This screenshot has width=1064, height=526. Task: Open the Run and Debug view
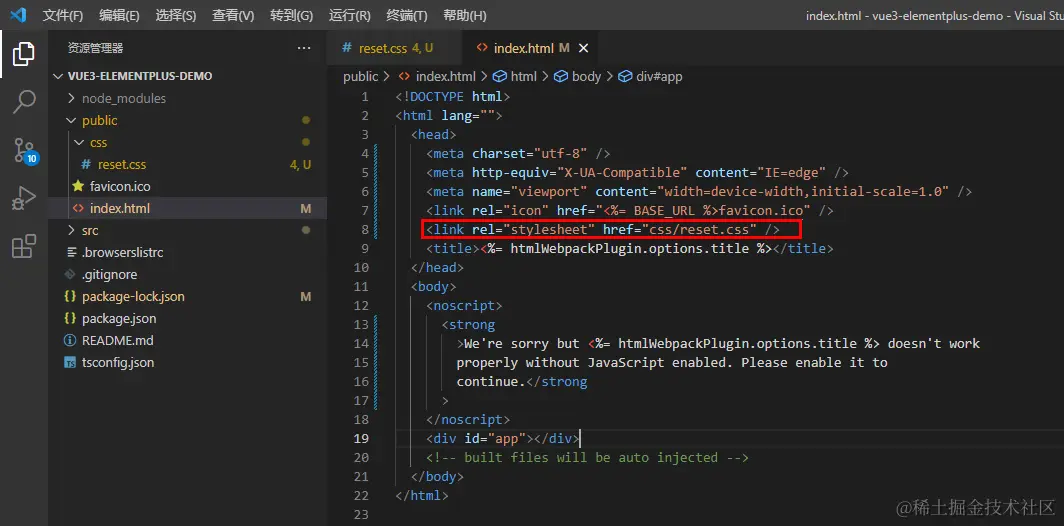point(24,199)
